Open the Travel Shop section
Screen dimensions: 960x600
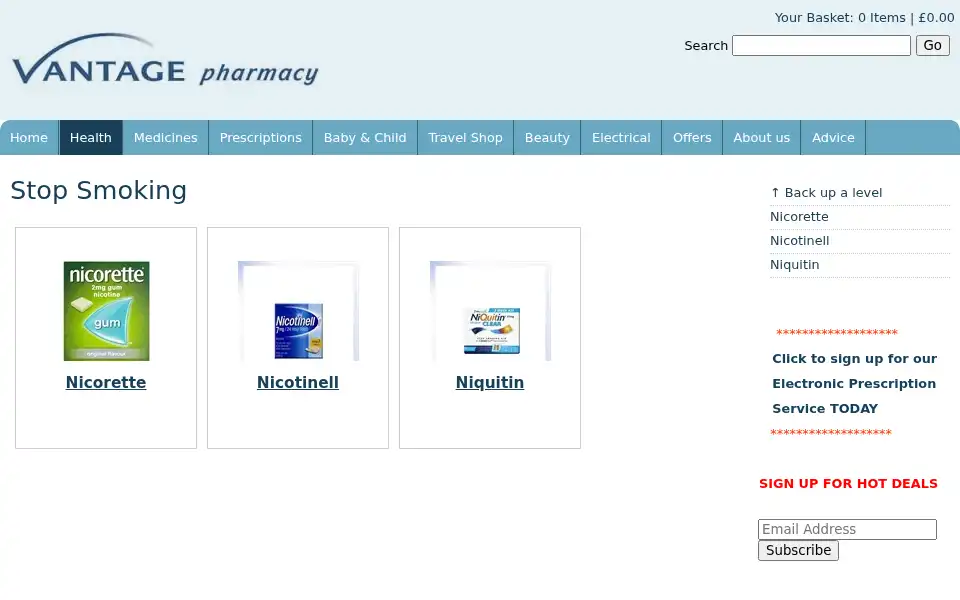coord(465,138)
